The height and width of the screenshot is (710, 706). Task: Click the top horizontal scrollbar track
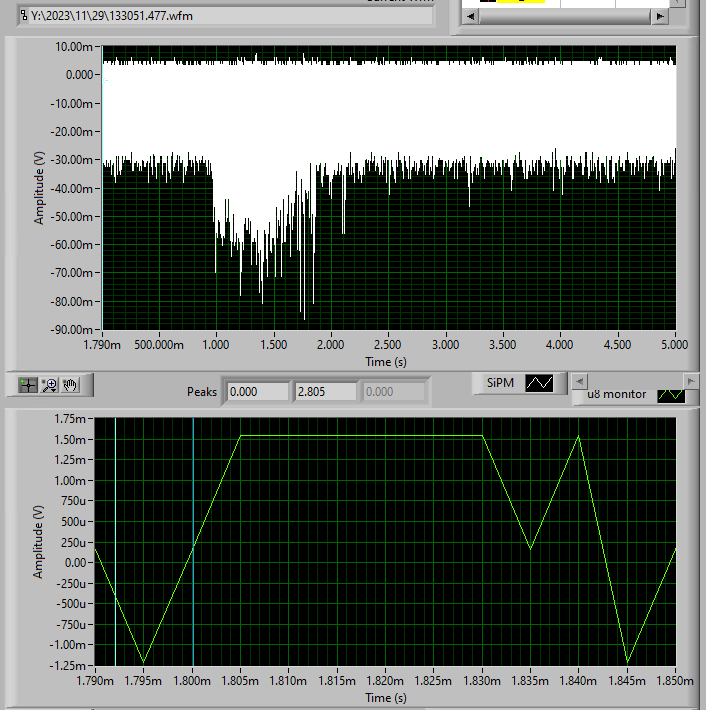coord(565,16)
